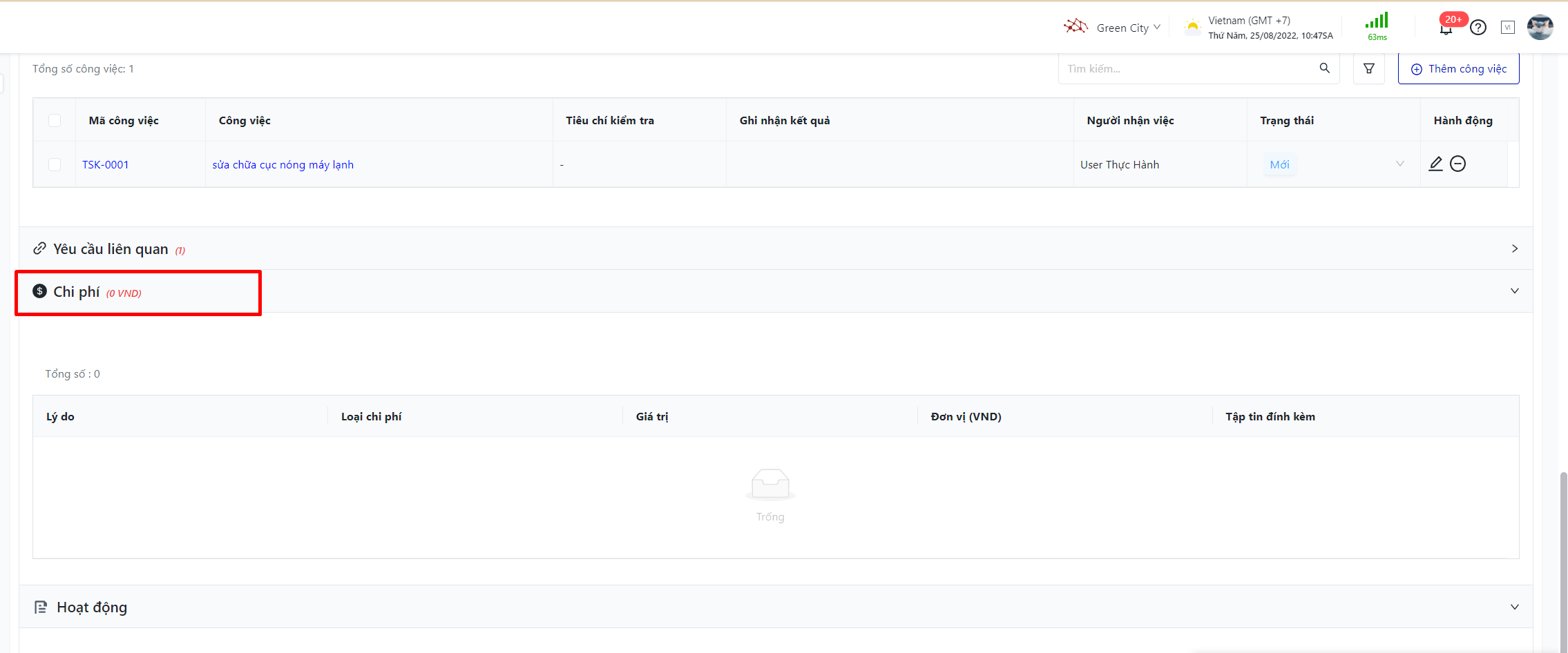Click the notification bell icon

click(1446, 28)
